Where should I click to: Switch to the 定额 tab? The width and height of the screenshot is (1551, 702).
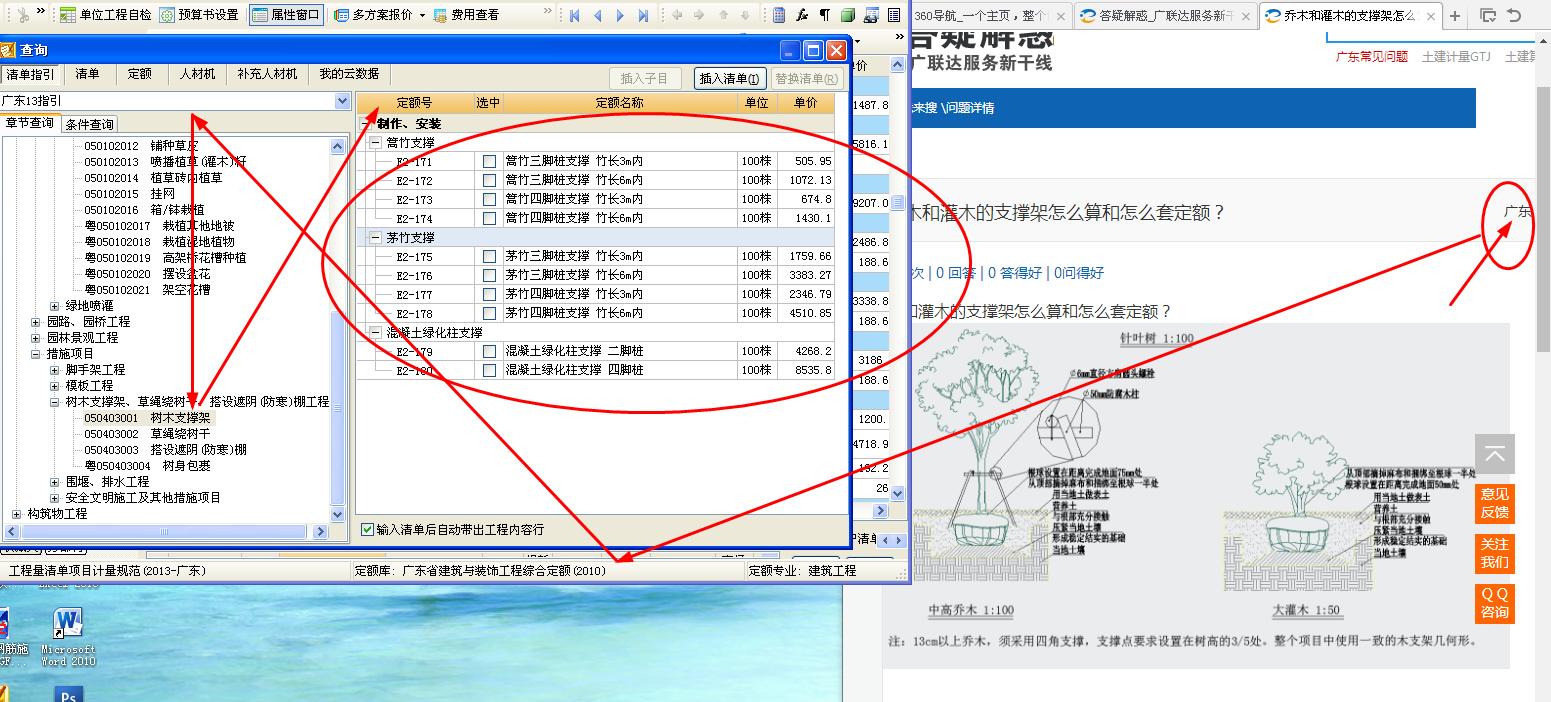tap(140, 74)
